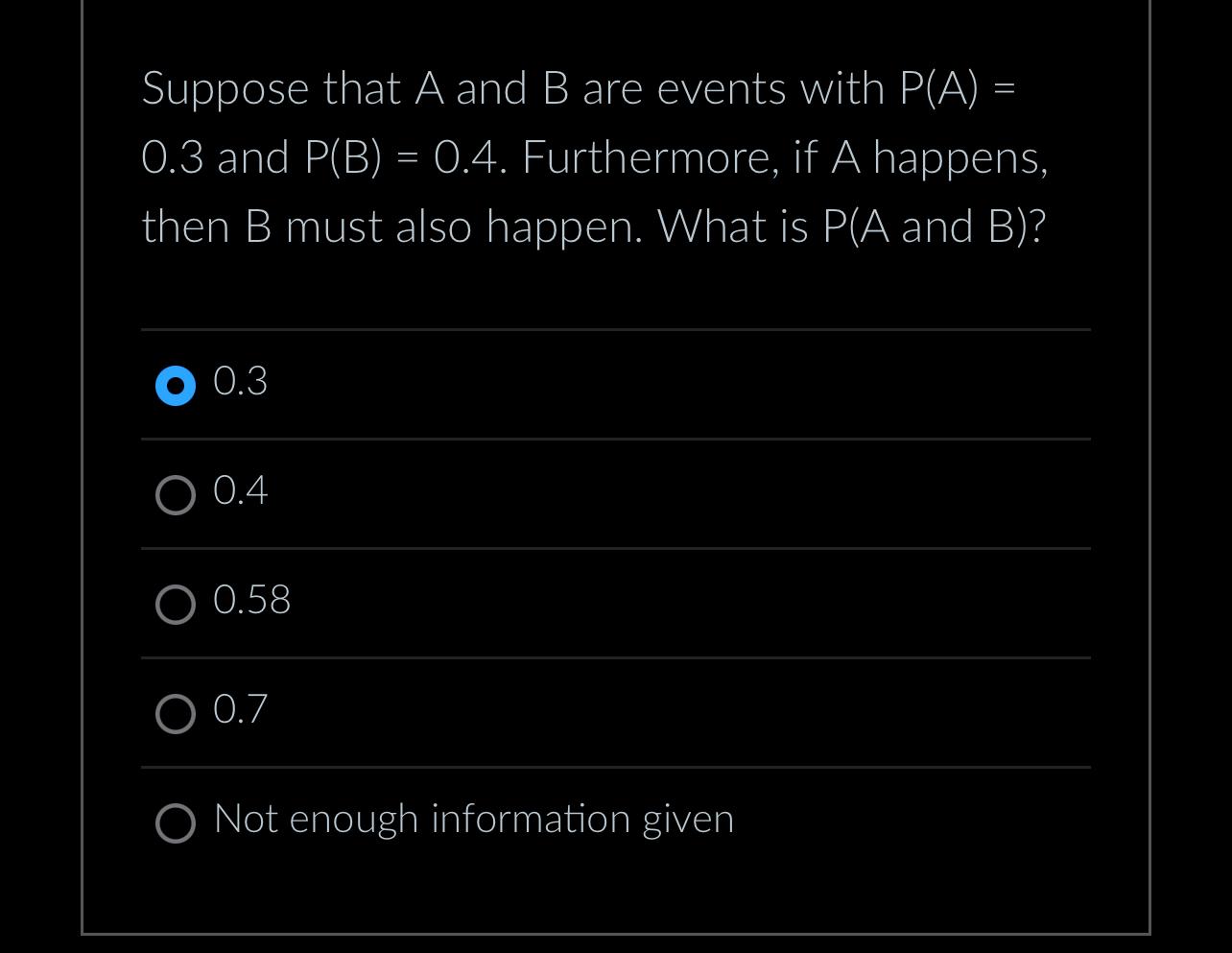Click the question text paragraph
1232x953 pixels.
tap(595, 156)
